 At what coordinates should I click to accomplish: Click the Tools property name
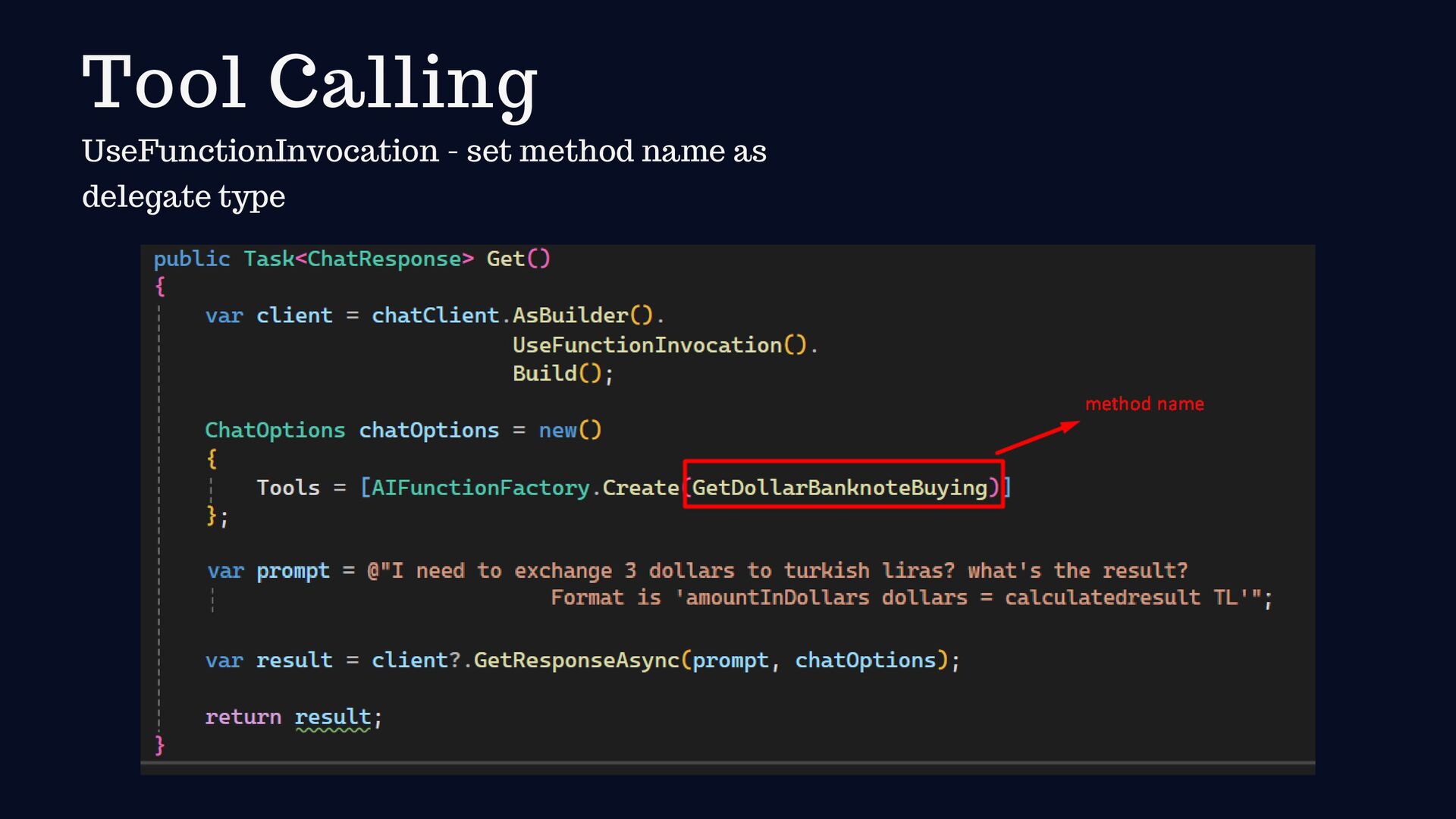coord(287,488)
